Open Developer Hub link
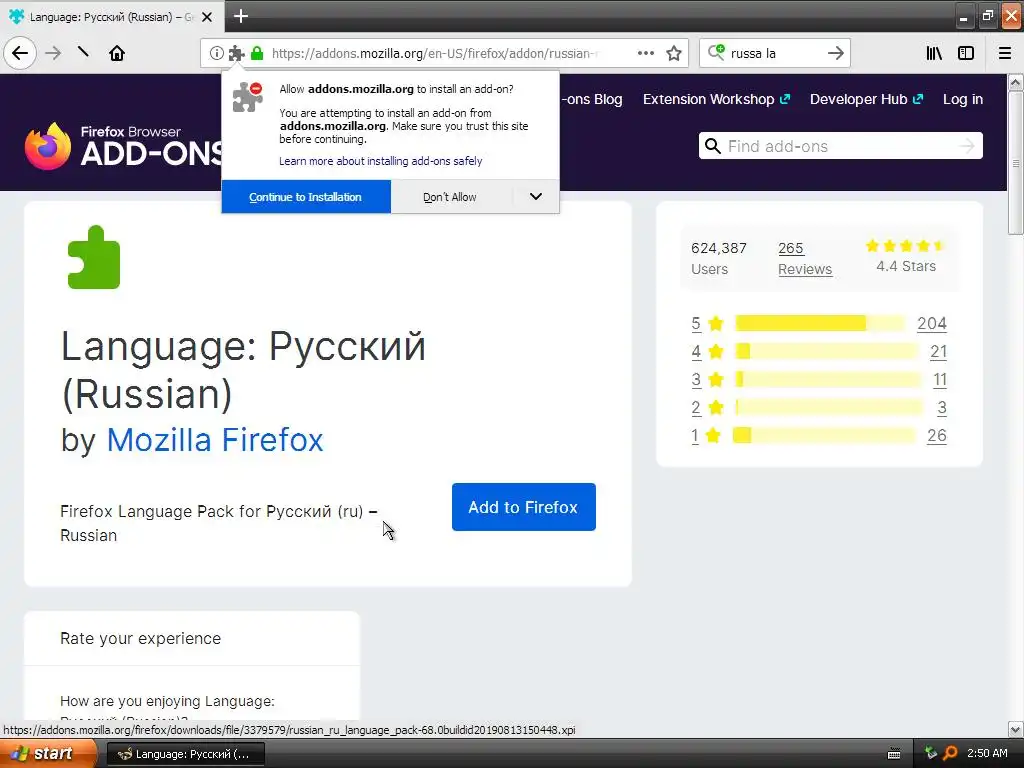The width and height of the screenshot is (1024, 768). tap(866, 99)
